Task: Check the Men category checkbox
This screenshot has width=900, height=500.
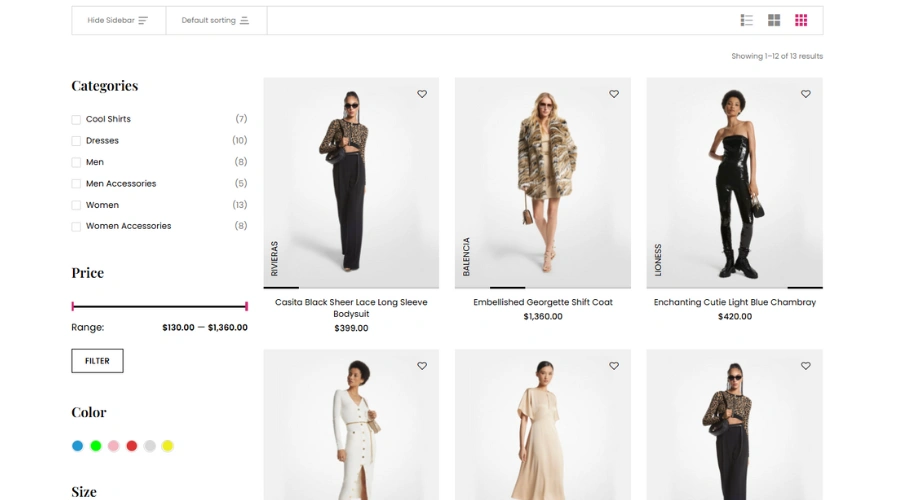Action: [76, 162]
